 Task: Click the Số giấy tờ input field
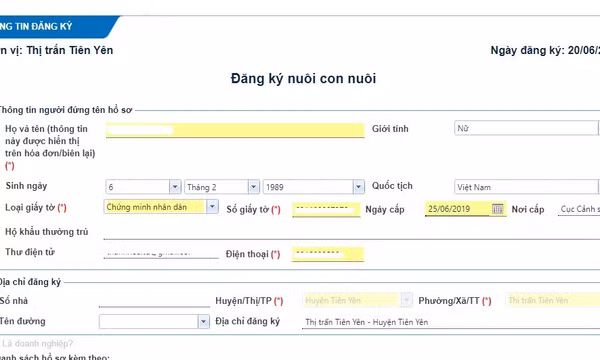326,210
